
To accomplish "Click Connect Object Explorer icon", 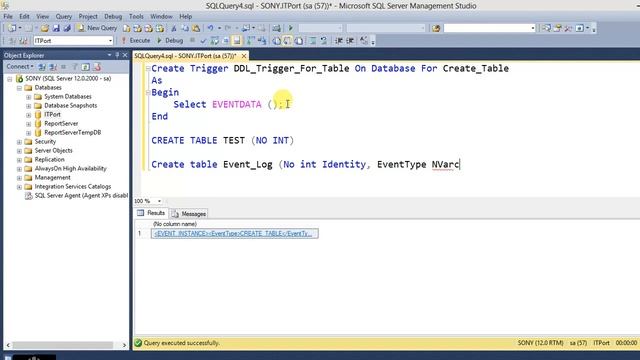I will 42,67.
